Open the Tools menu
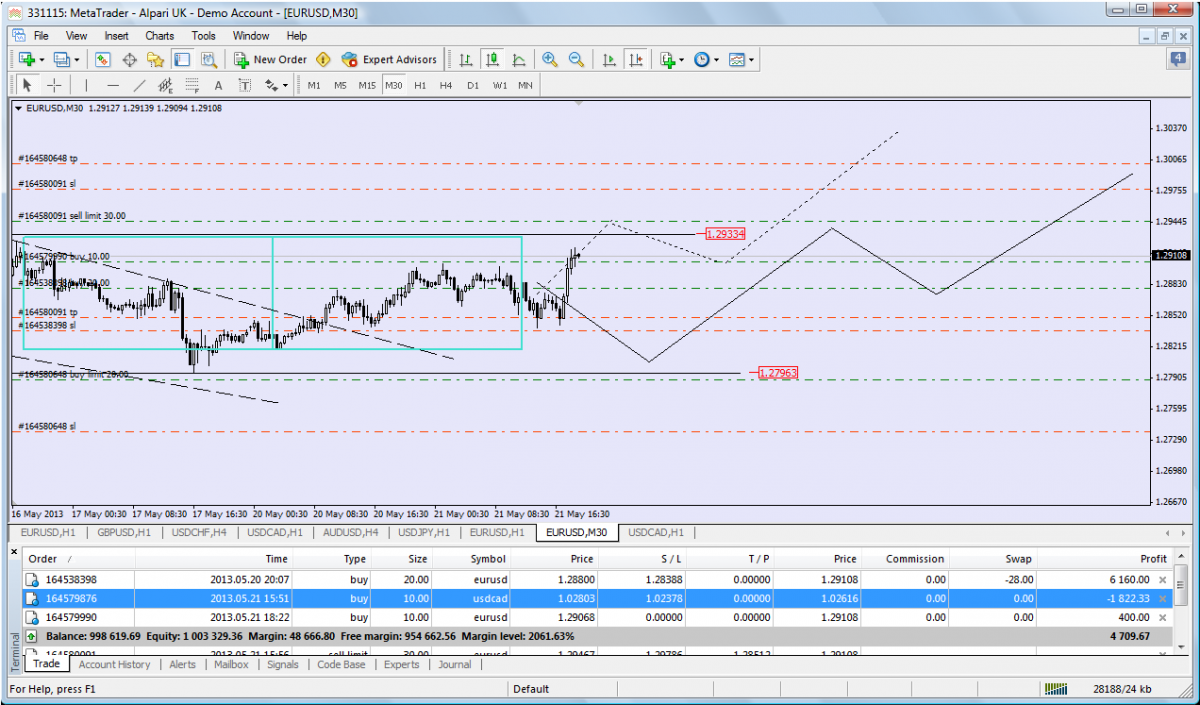 pyautogui.click(x=204, y=35)
